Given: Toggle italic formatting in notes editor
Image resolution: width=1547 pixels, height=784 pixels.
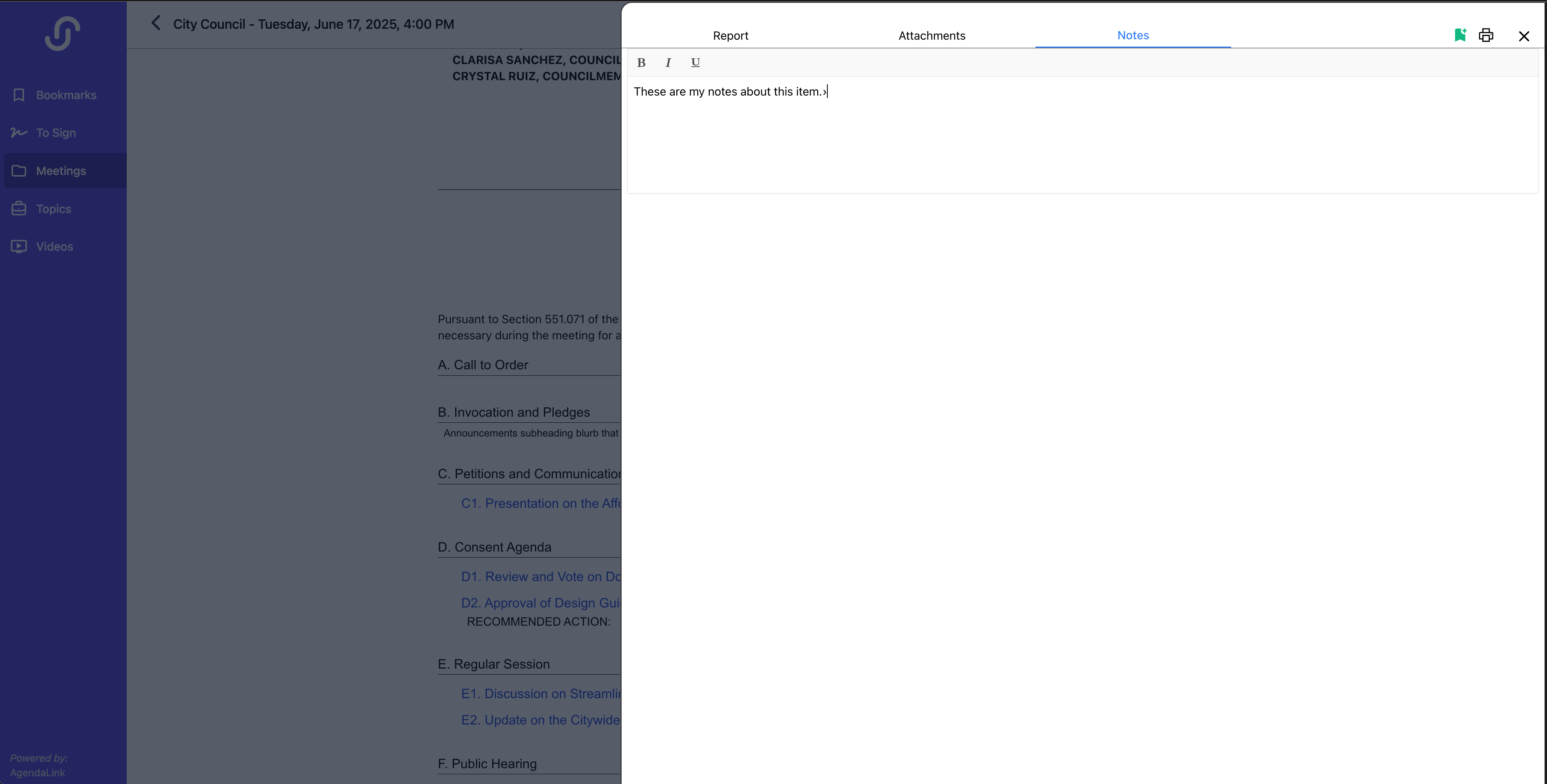Looking at the screenshot, I should [668, 62].
